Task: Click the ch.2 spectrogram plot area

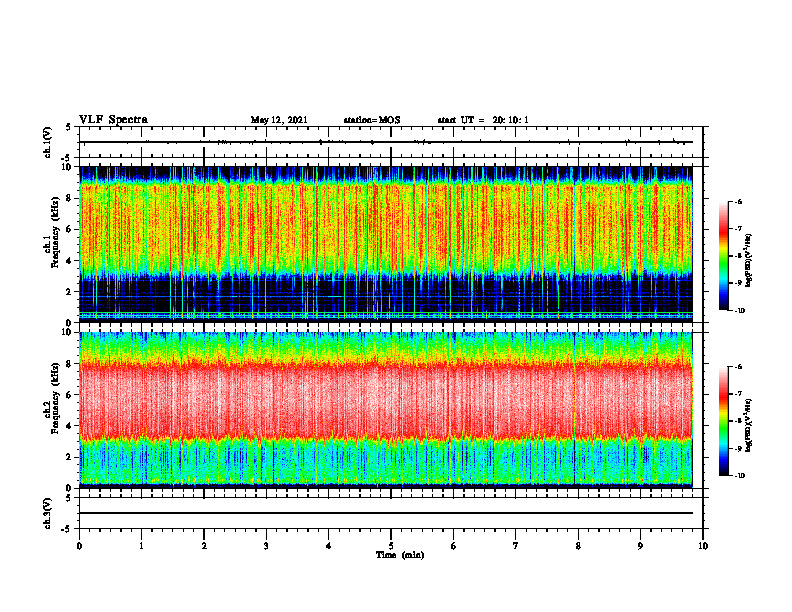Action: (x=386, y=410)
